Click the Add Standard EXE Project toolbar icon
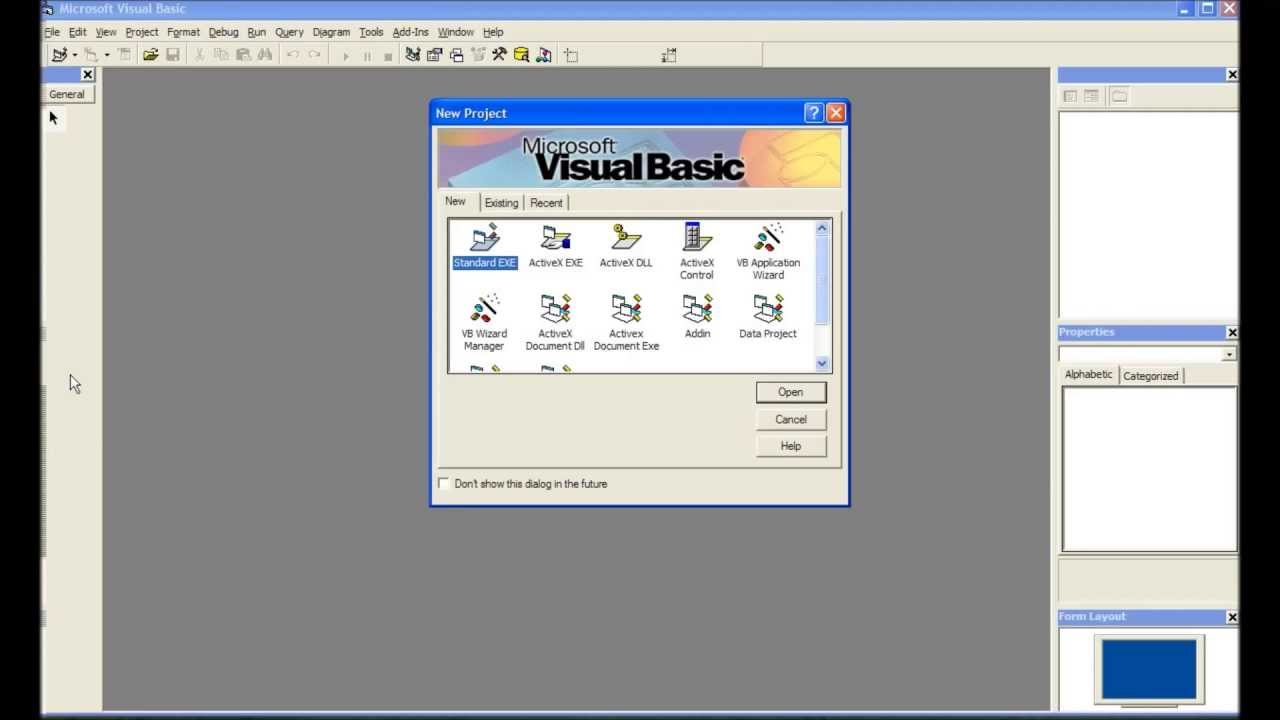 pyautogui.click(x=59, y=55)
